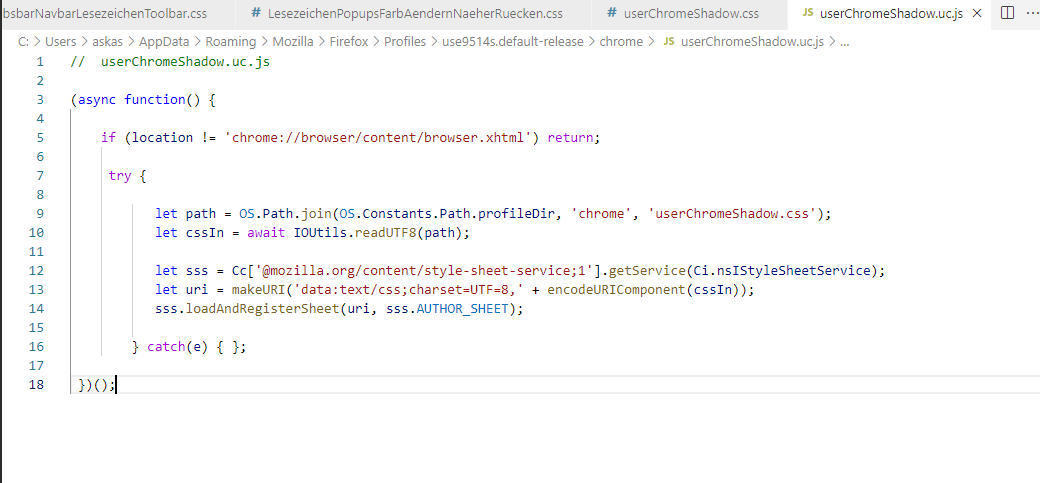Click 'encodeURIComponent' on line 13

coord(615,290)
